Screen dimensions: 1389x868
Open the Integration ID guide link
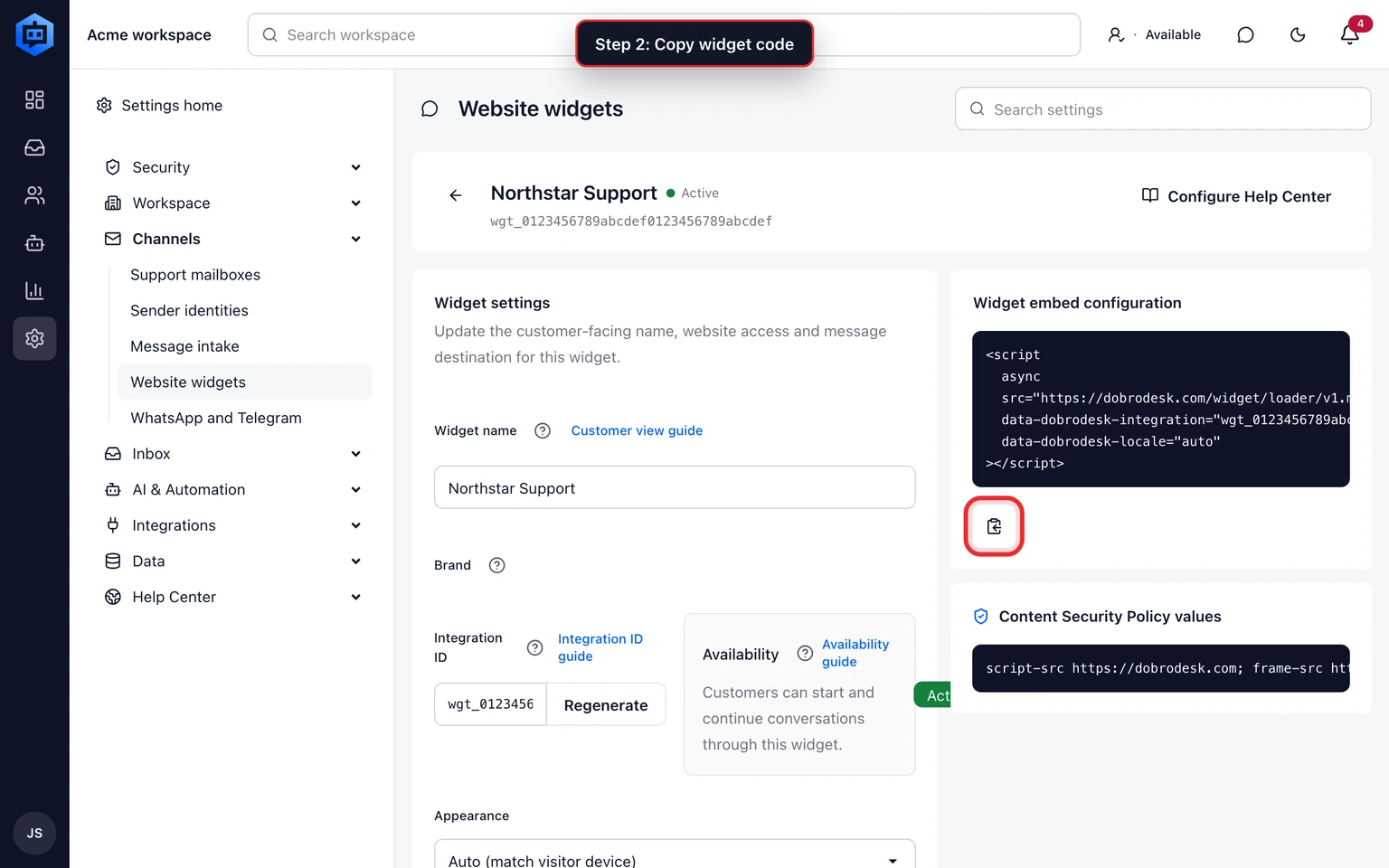(600, 647)
